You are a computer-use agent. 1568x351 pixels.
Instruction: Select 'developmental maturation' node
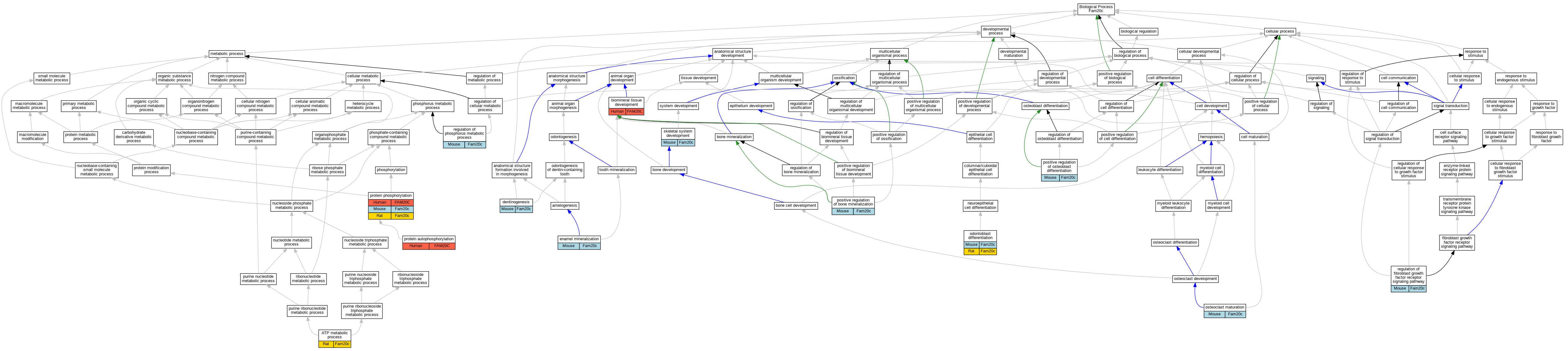point(1014,53)
